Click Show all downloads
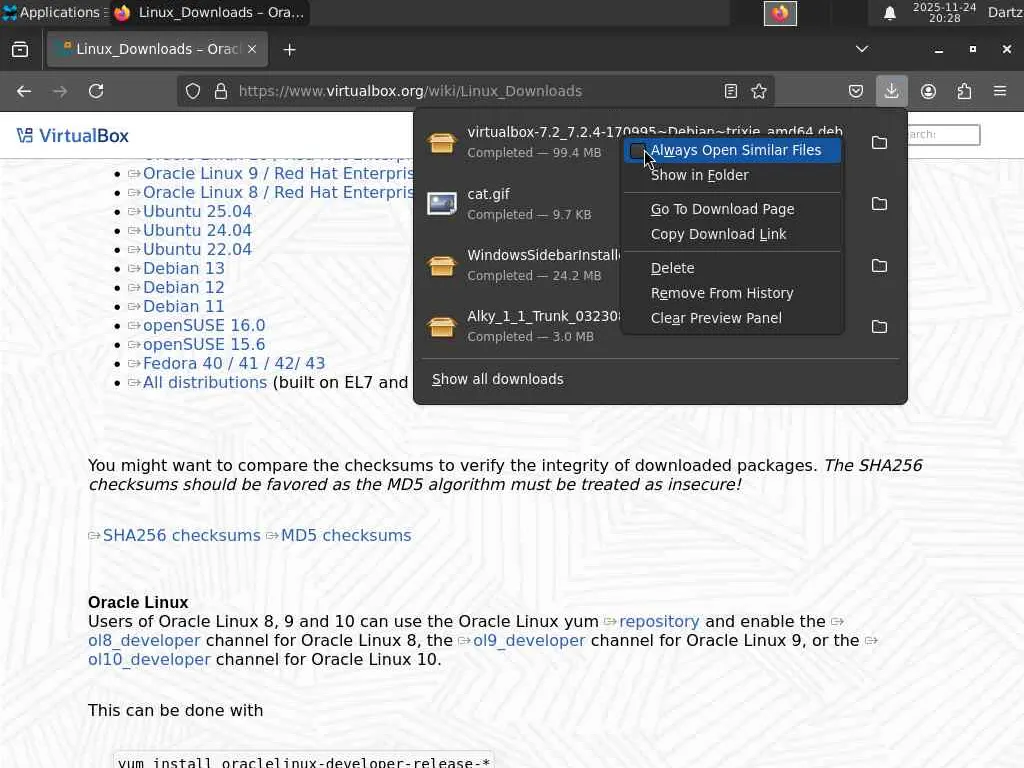1024x768 pixels. [498, 379]
